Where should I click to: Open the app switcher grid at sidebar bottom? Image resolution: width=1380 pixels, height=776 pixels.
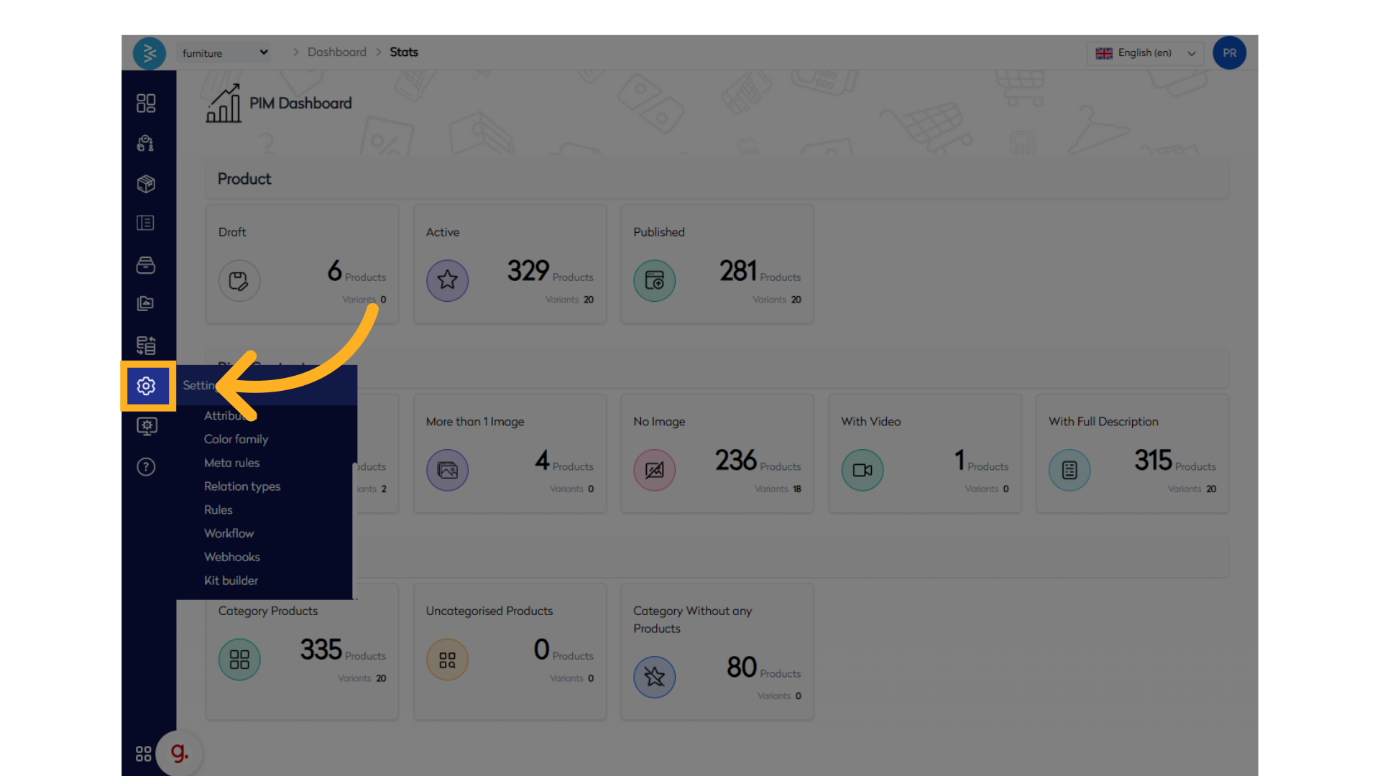tap(143, 754)
